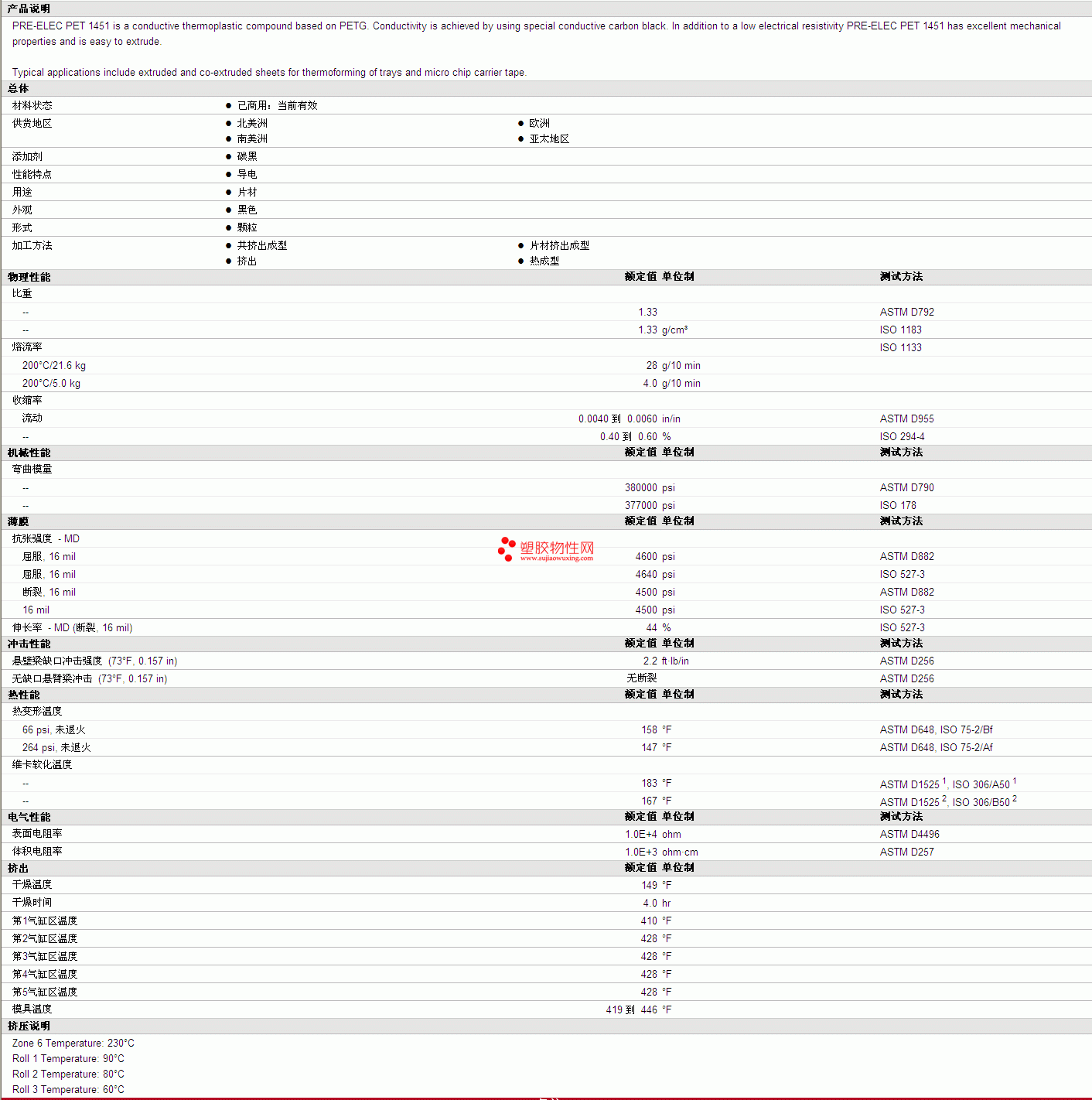This screenshot has height=1100, width=1092.
Task: Click the Zone 6 Temperature: 230°C line
Action: coord(73,1043)
